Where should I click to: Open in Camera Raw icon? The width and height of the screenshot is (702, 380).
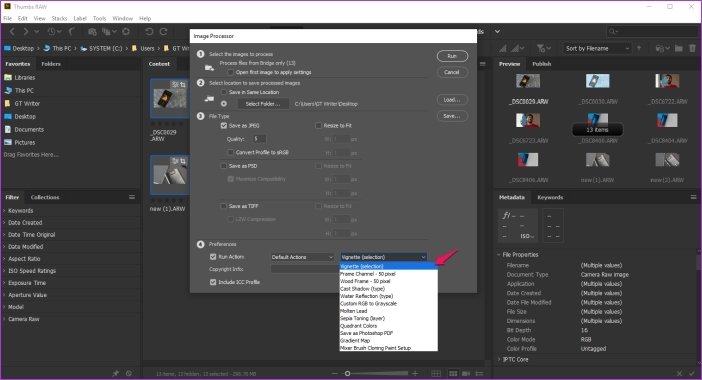tap(126, 31)
